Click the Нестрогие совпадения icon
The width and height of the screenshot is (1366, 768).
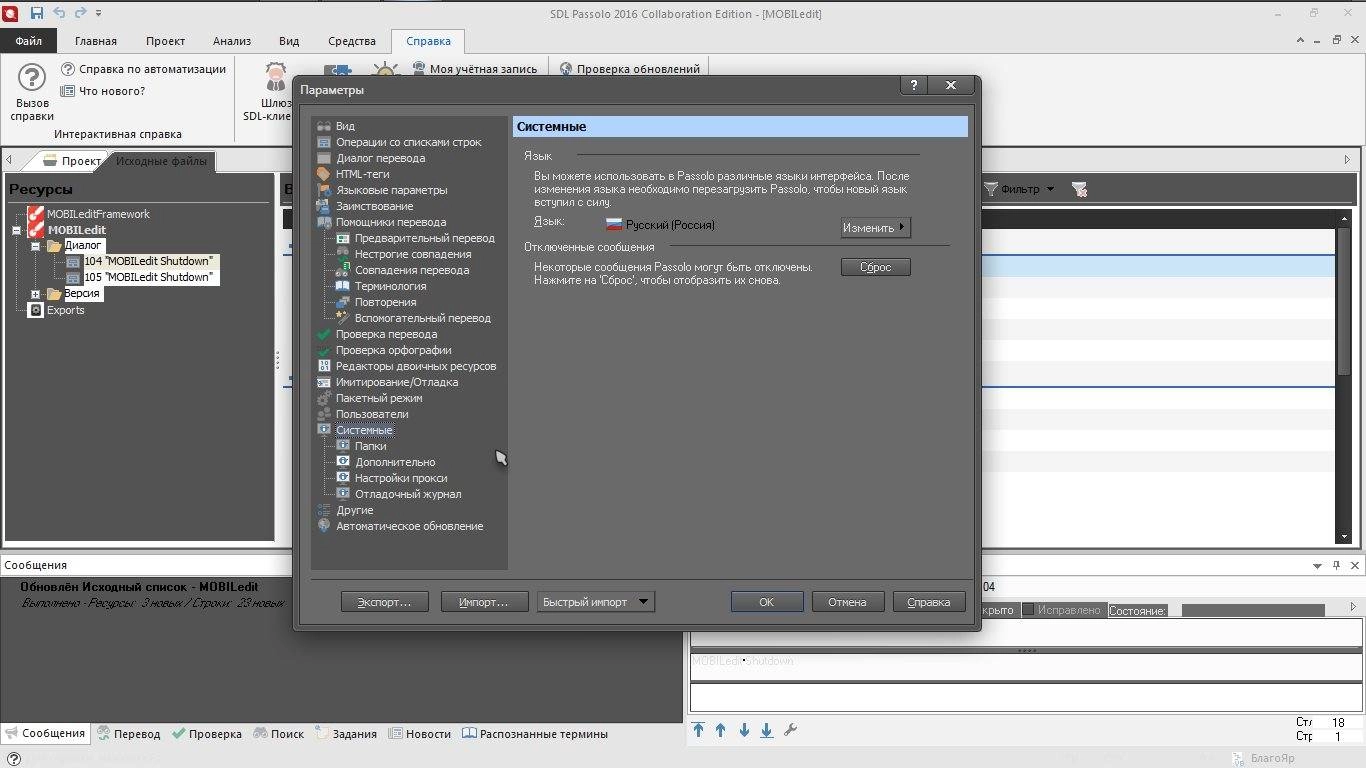click(343, 254)
